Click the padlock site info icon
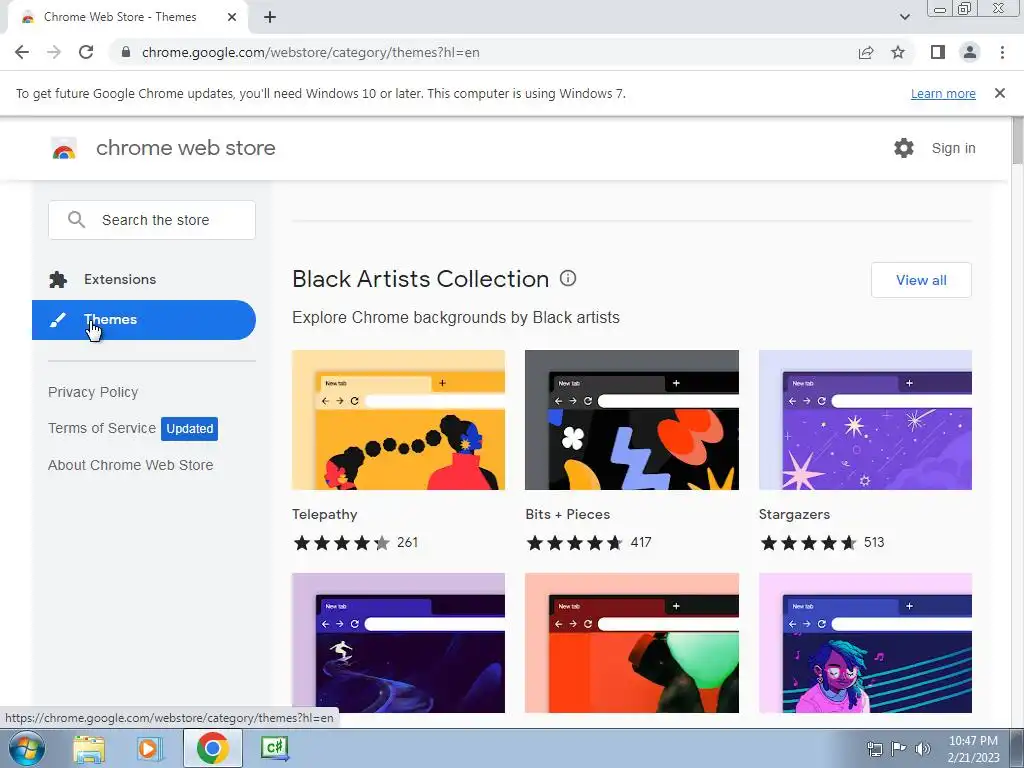 point(126,52)
